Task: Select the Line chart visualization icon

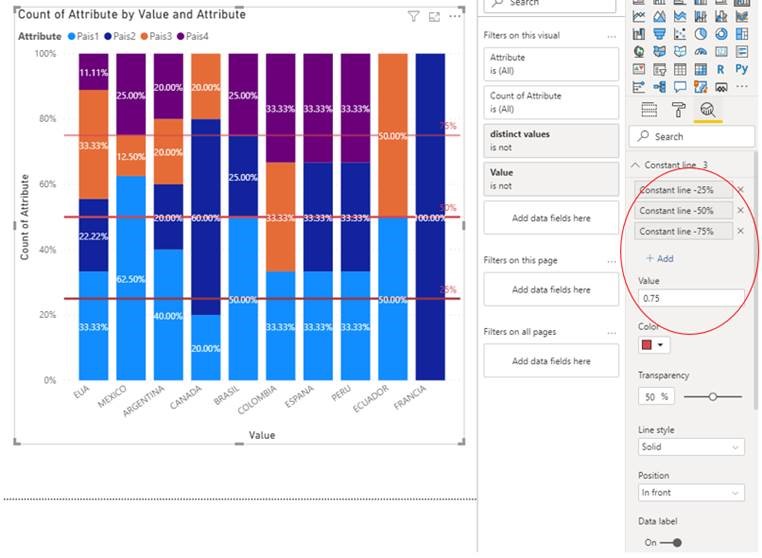Action: [639, 17]
